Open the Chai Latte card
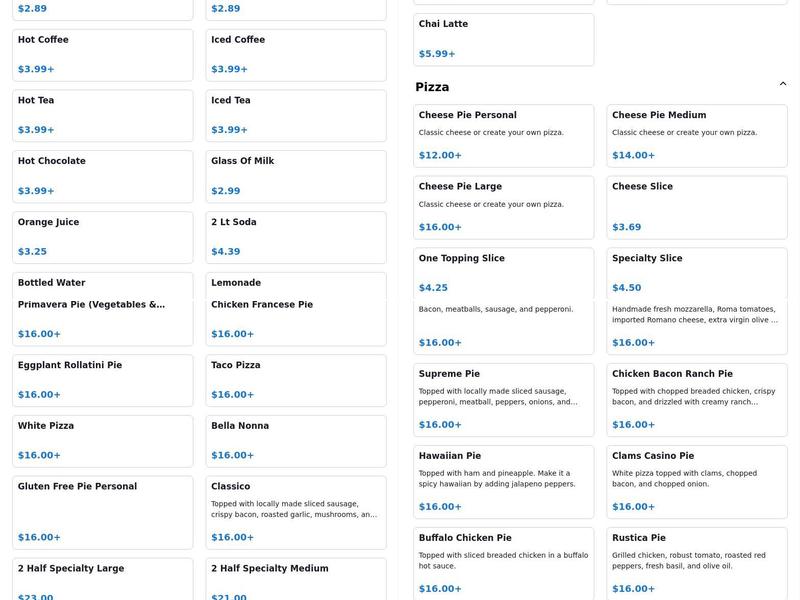Image resolution: width=800 pixels, height=600 pixels. pyautogui.click(x=503, y=39)
